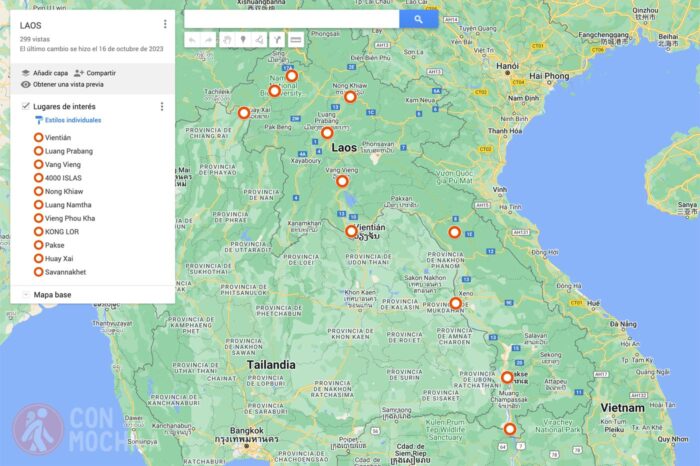Select the hand pan tool
700x466 pixels.
(x=227, y=40)
